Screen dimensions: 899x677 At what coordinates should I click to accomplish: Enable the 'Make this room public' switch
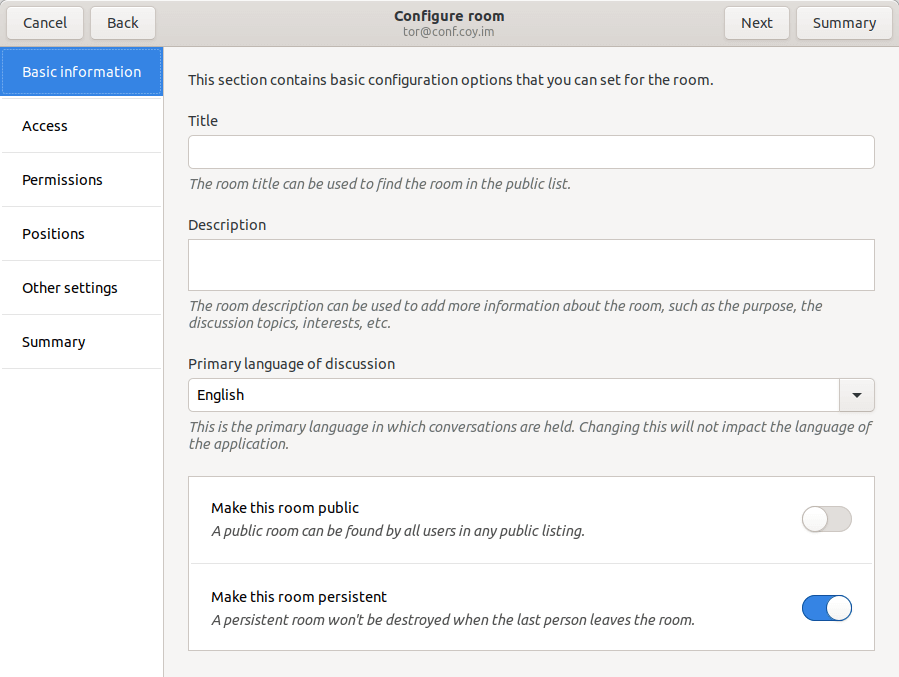[x=826, y=519]
